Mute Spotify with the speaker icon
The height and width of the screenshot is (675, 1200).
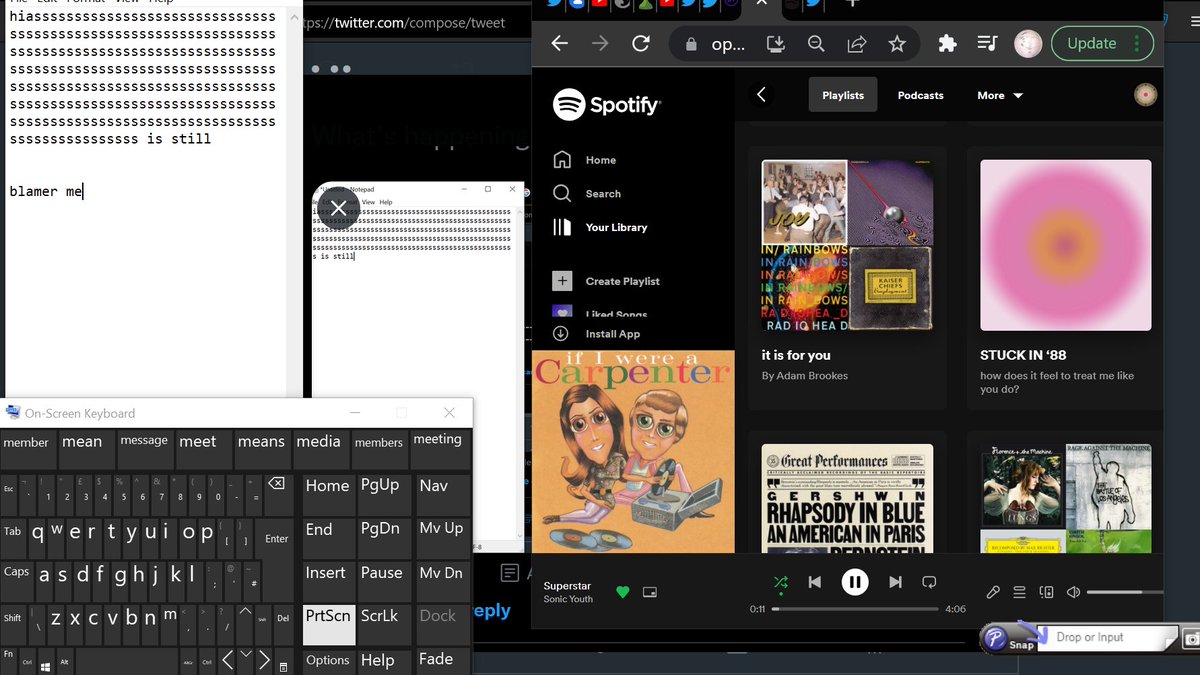pos(1073,592)
